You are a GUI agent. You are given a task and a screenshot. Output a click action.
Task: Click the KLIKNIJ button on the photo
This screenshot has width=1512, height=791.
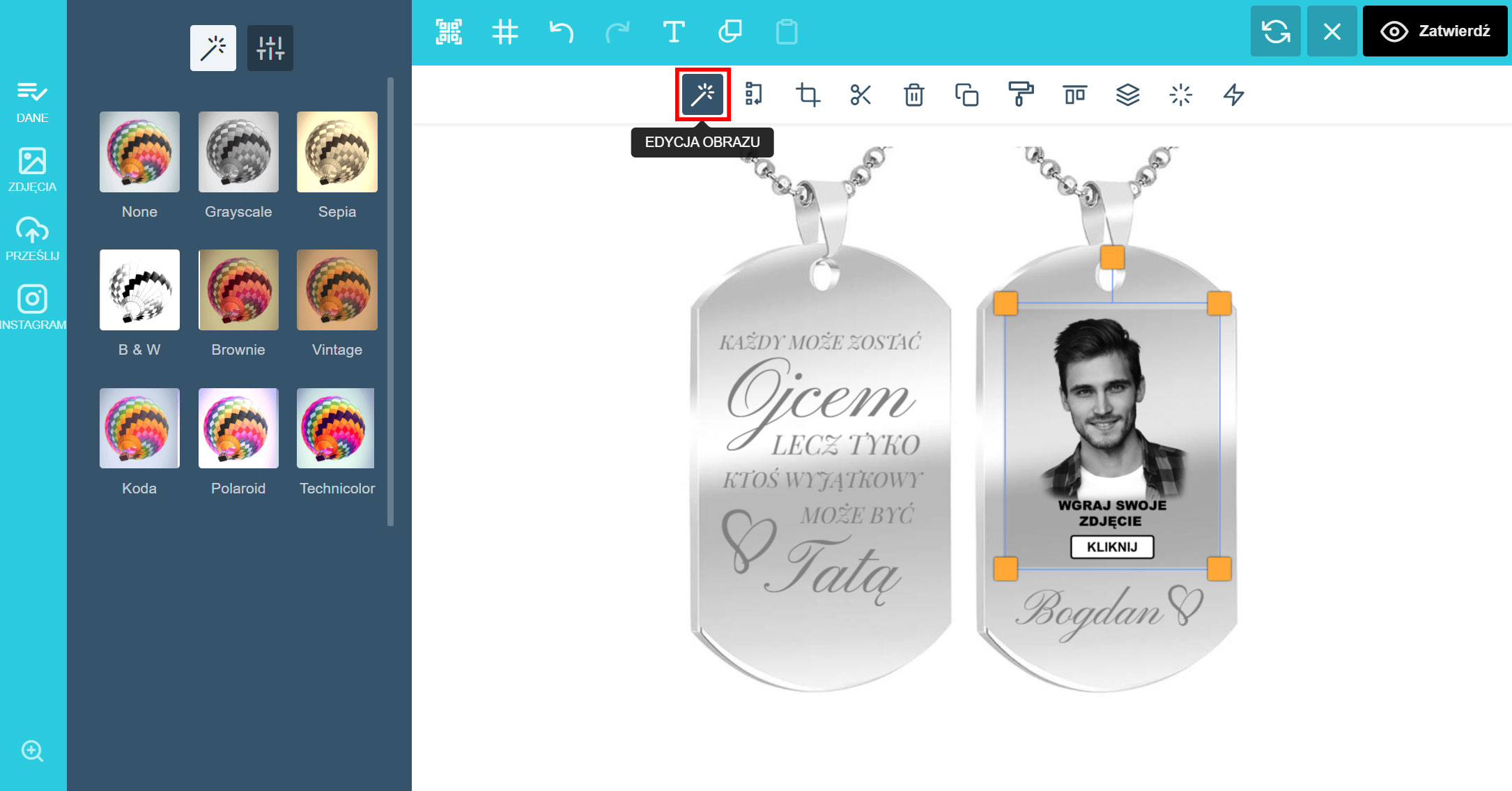[1112, 547]
